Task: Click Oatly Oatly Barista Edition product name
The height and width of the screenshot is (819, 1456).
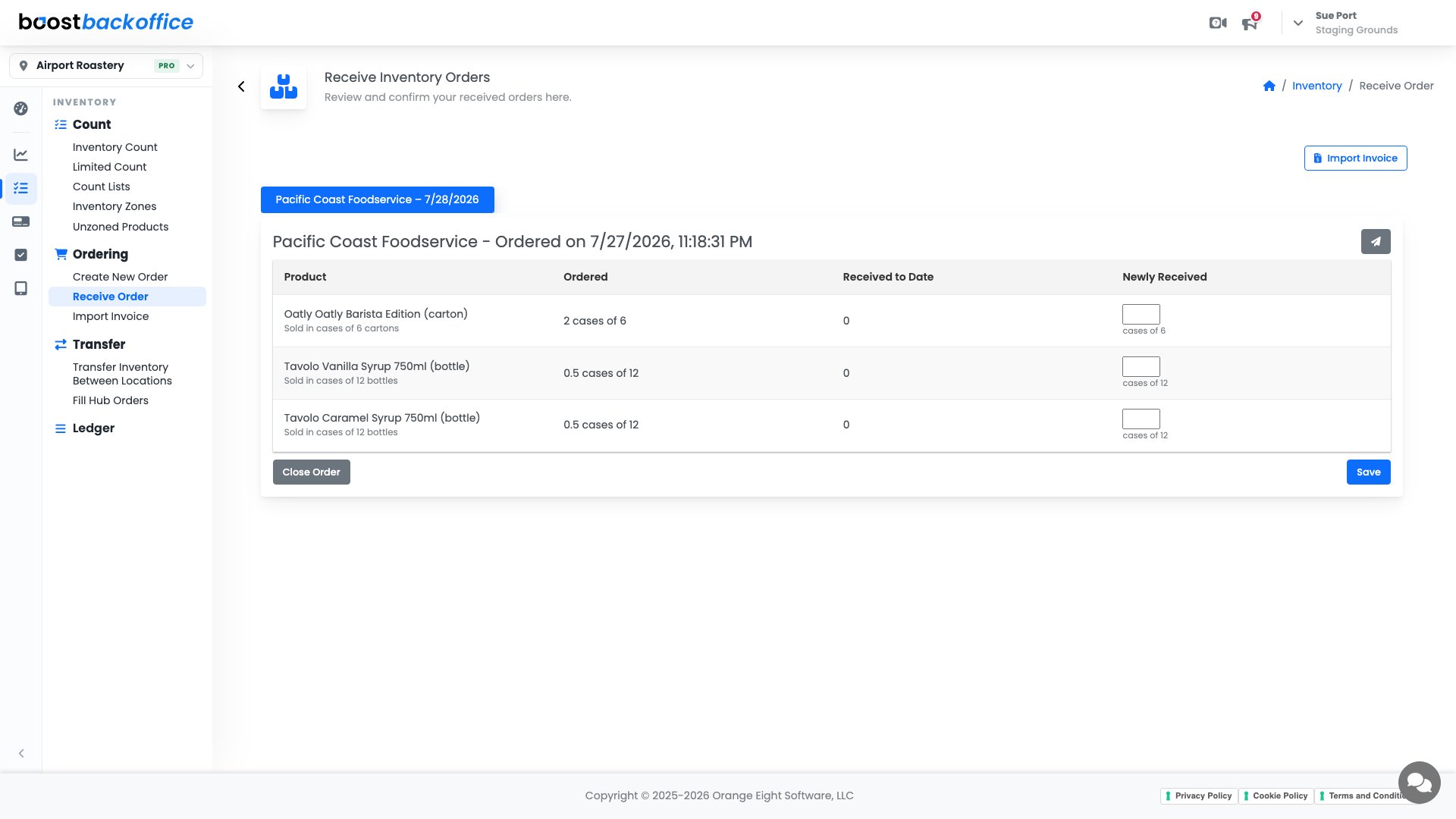Action: coord(375,314)
